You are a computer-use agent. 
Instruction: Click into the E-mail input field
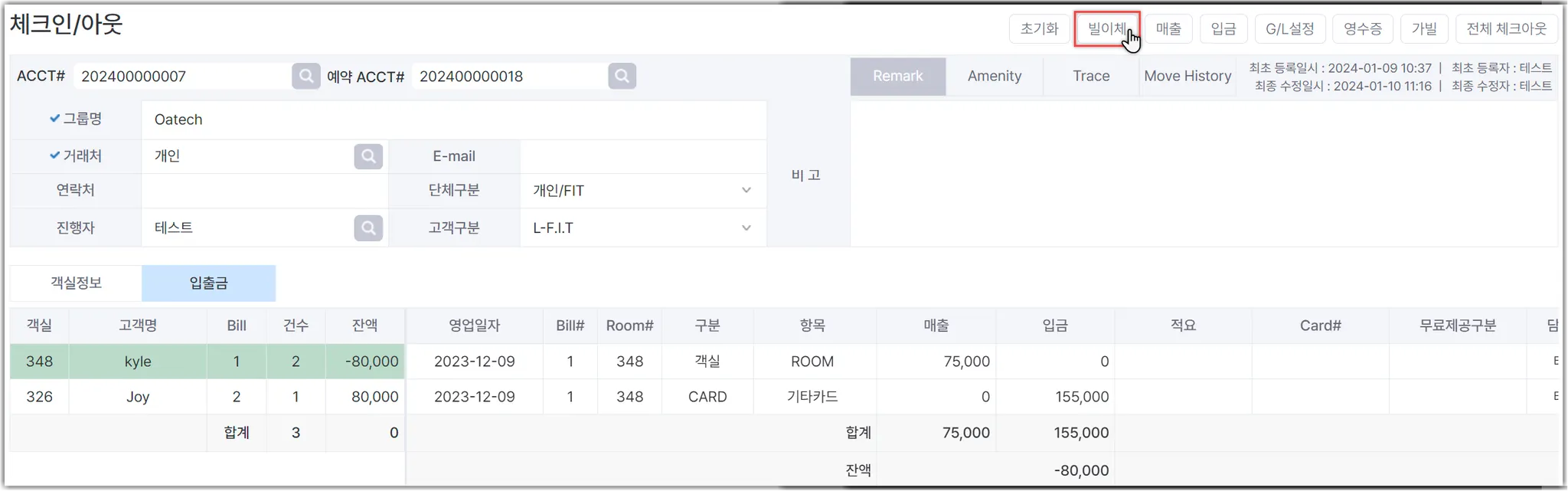pos(643,156)
